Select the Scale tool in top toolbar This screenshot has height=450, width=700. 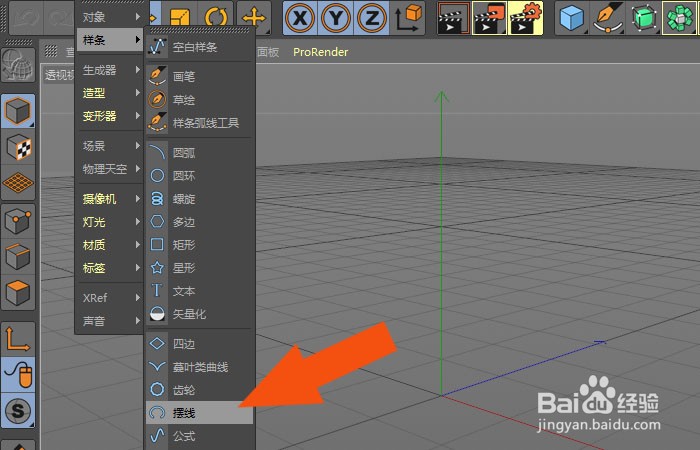point(180,17)
